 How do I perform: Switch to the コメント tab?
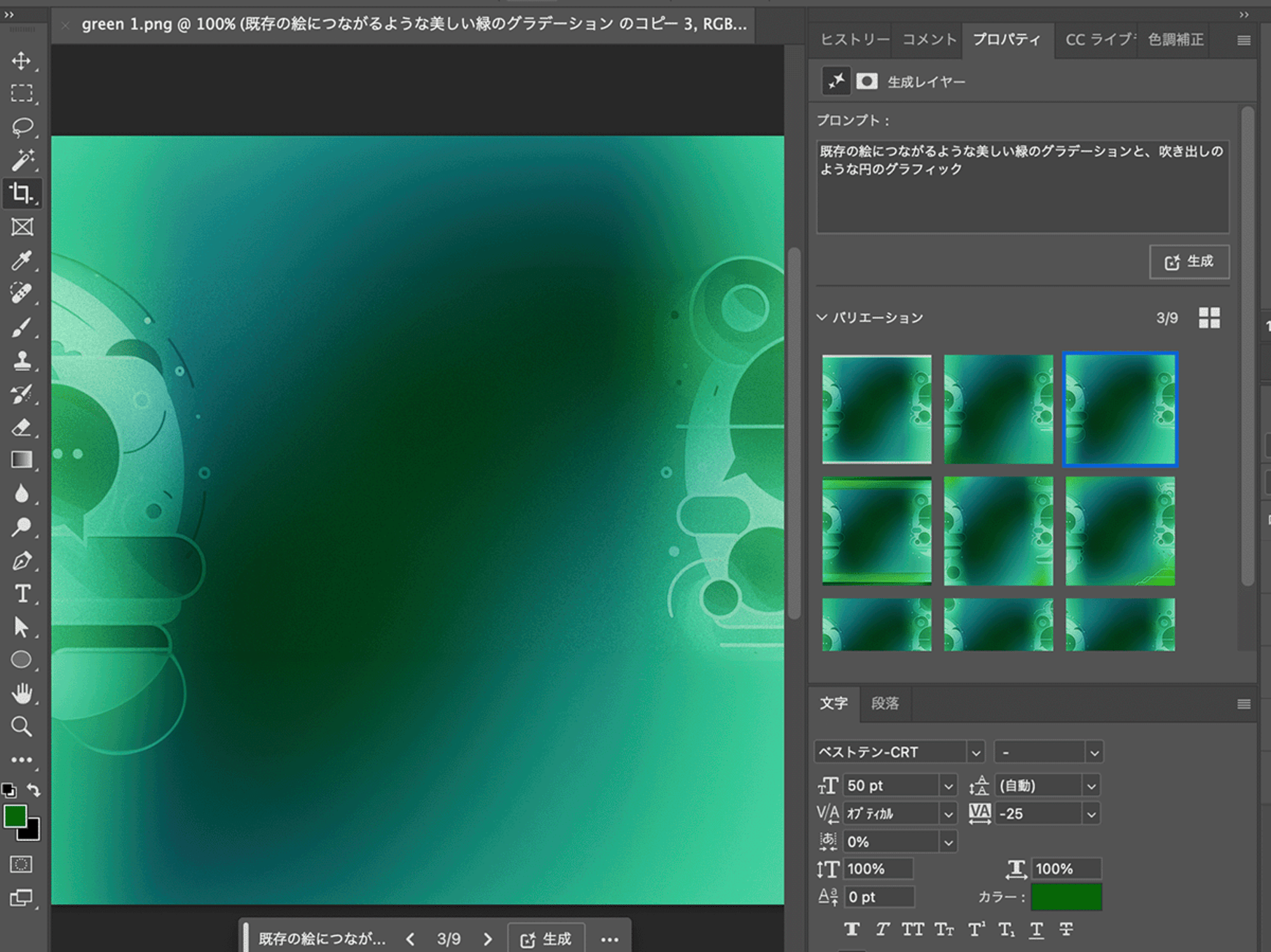pos(929,39)
